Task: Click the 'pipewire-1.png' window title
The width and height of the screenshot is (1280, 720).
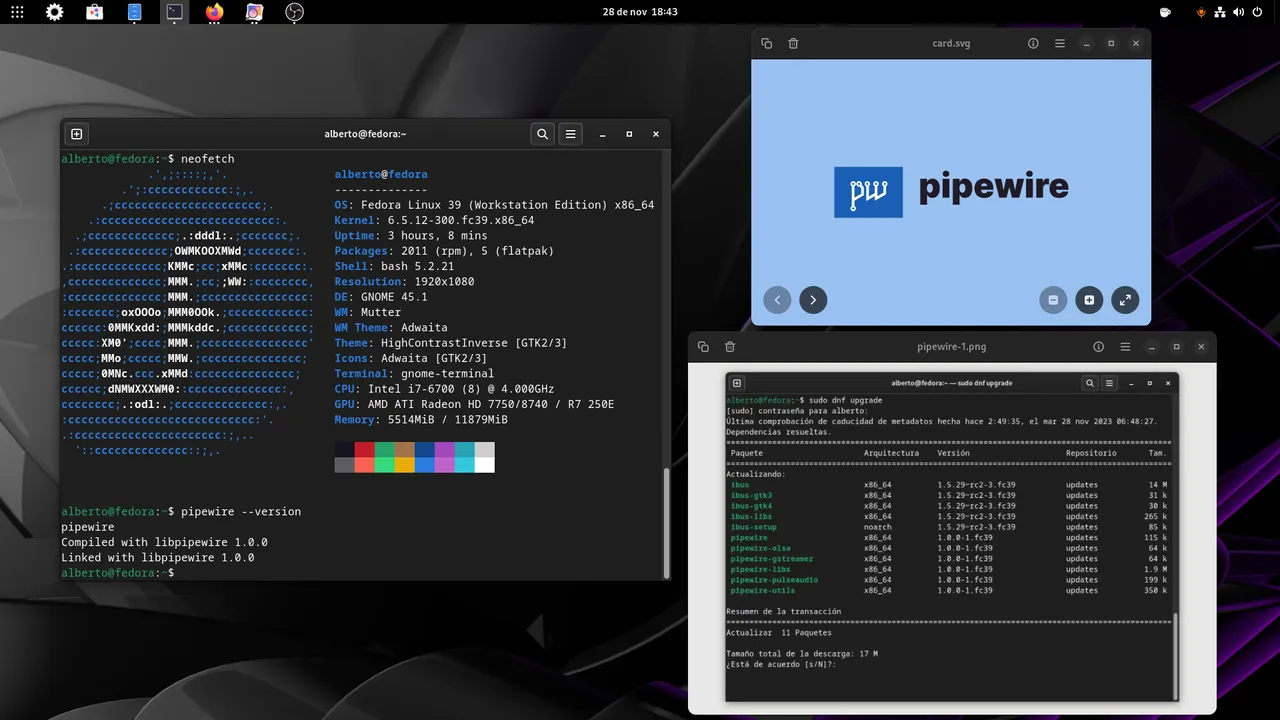Action: point(951,347)
